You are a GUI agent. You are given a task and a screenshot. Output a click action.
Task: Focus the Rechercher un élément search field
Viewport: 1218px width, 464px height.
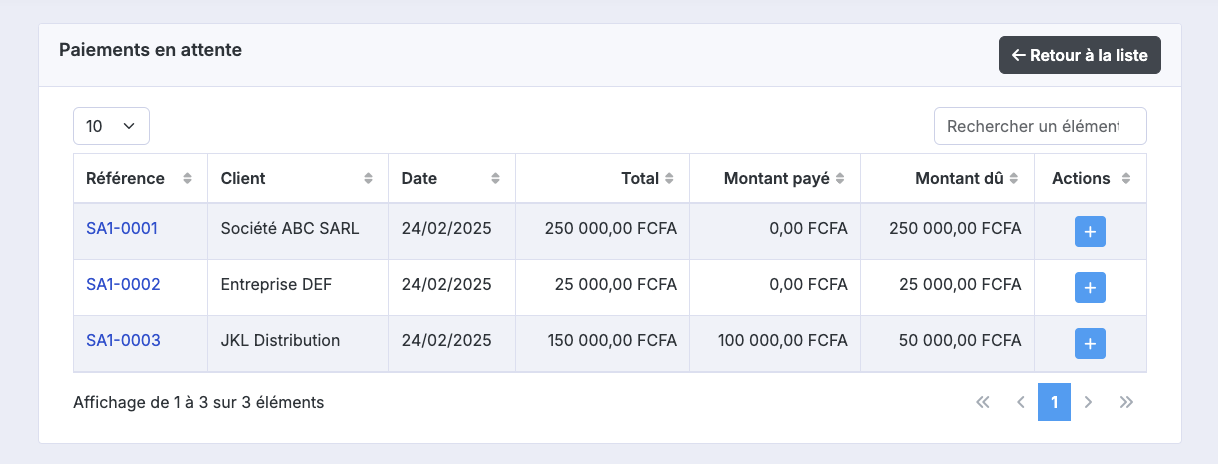click(x=1040, y=126)
